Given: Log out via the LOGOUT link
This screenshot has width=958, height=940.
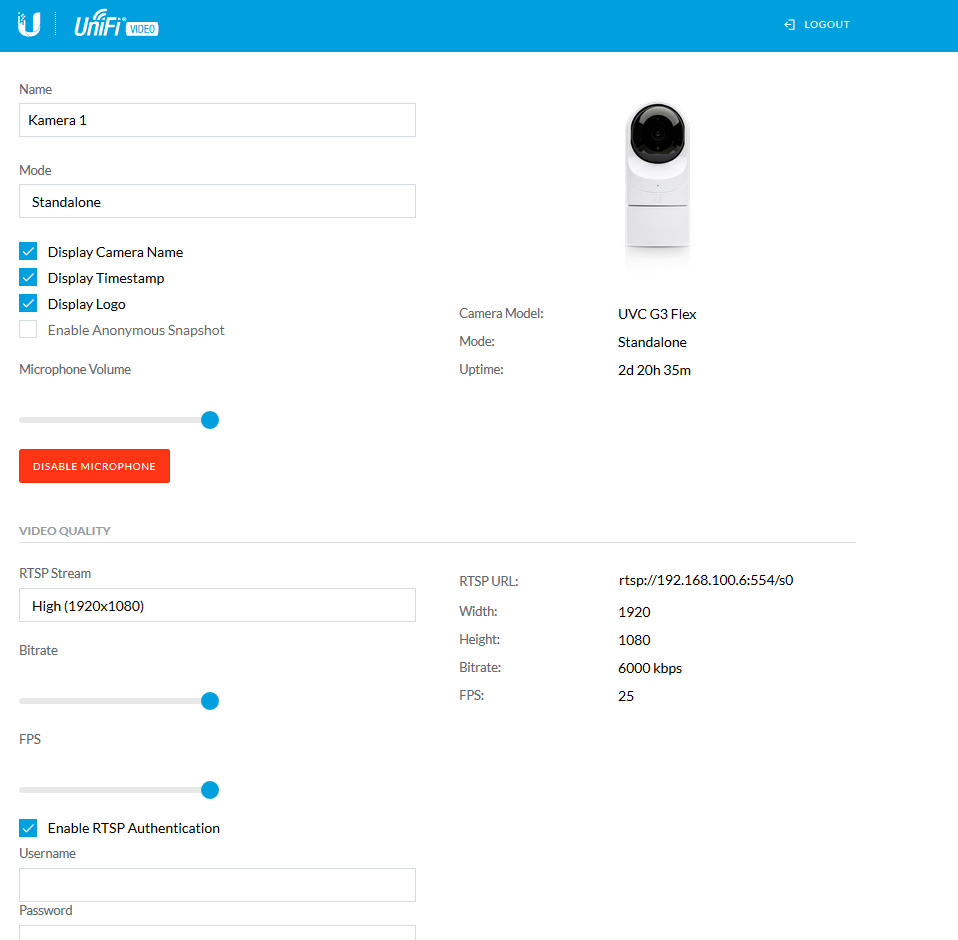Looking at the screenshot, I should 826,25.
